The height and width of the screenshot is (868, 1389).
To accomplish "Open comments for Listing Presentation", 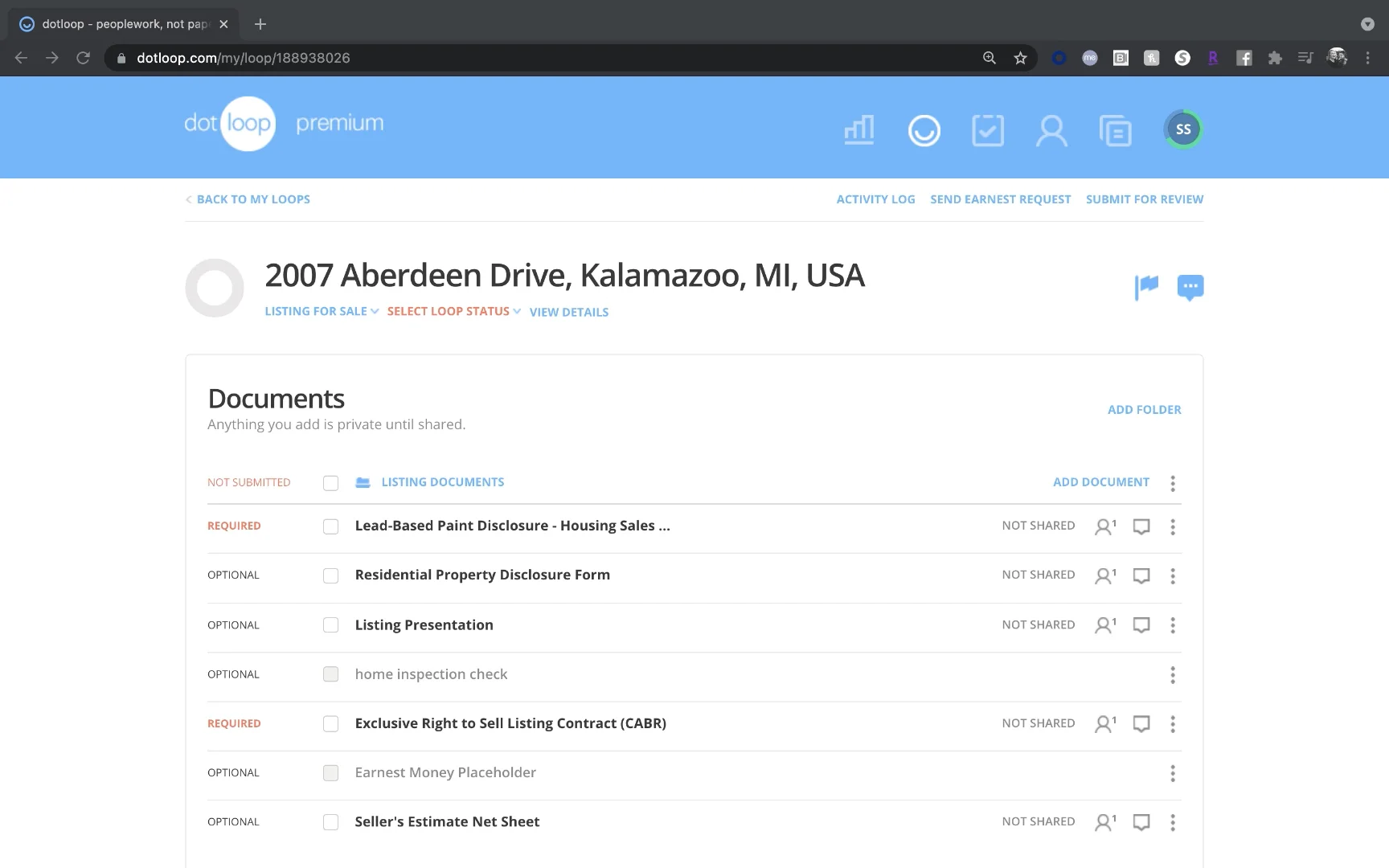I will 1141,625.
